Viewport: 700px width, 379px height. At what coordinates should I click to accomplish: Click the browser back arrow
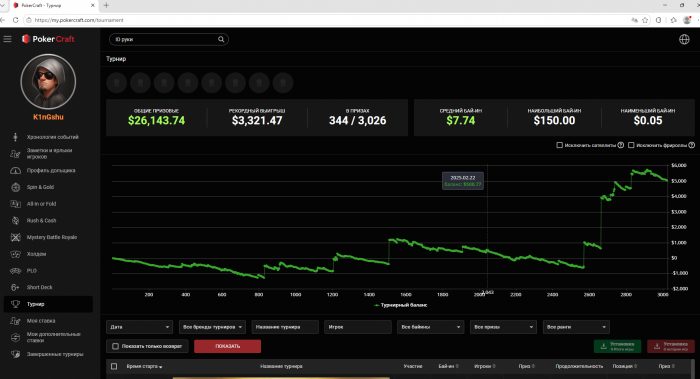tap(3, 20)
